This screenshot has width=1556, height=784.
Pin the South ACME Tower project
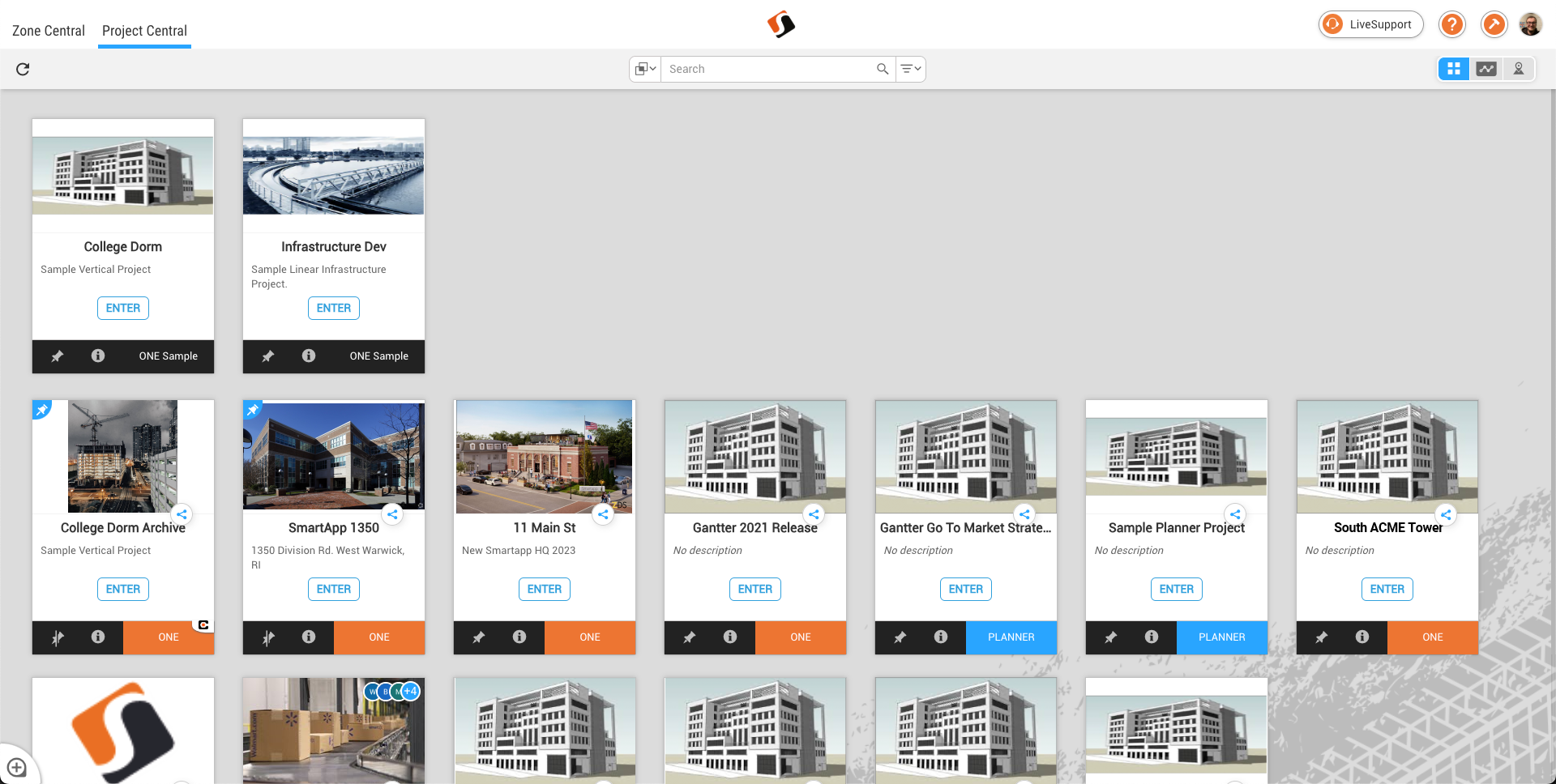[1322, 637]
